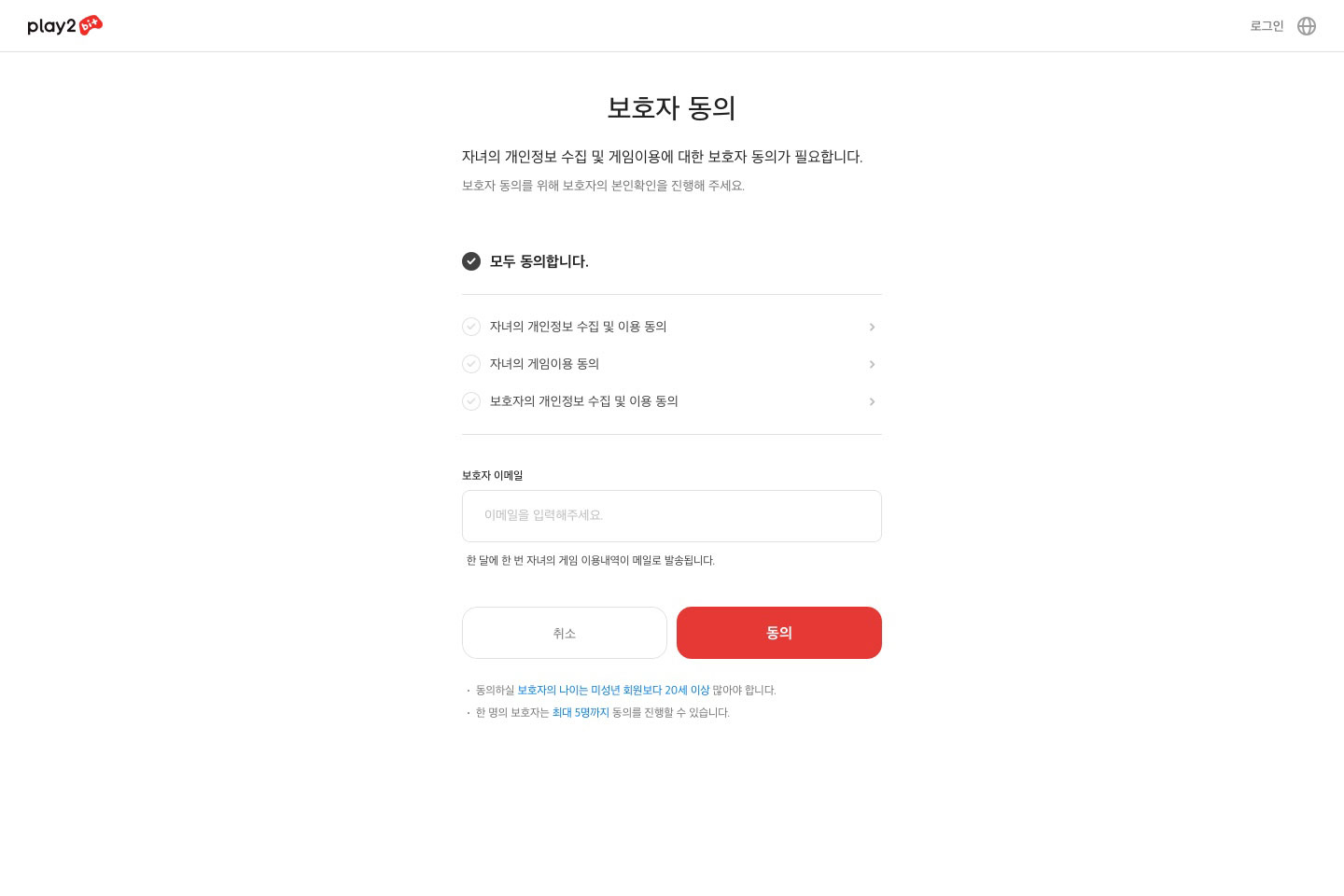Open the 로그인 link in header
Image resolution: width=1344 pixels, height=896 pixels.
click(x=1267, y=26)
